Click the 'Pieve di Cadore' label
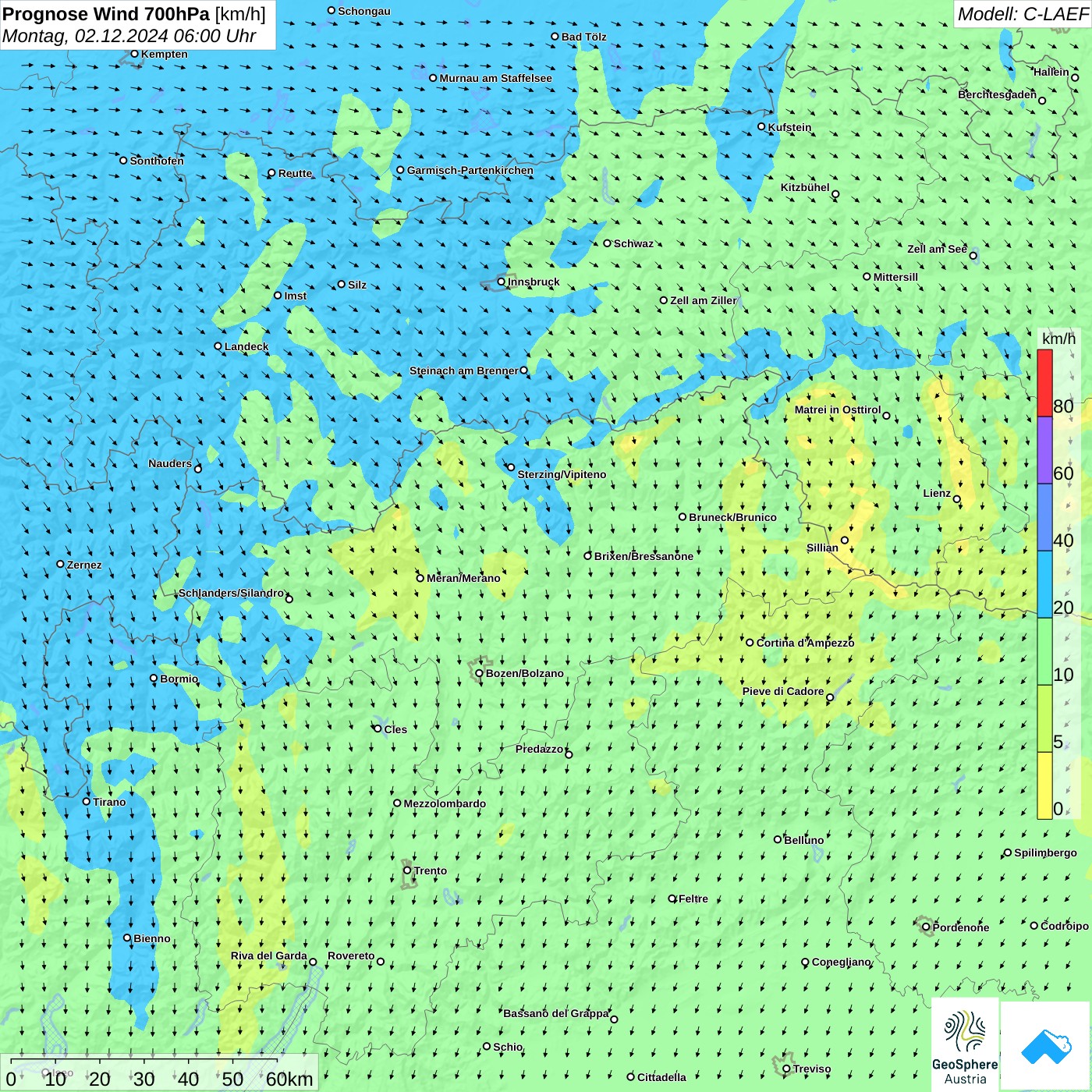The width and height of the screenshot is (1092, 1092). tap(783, 691)
